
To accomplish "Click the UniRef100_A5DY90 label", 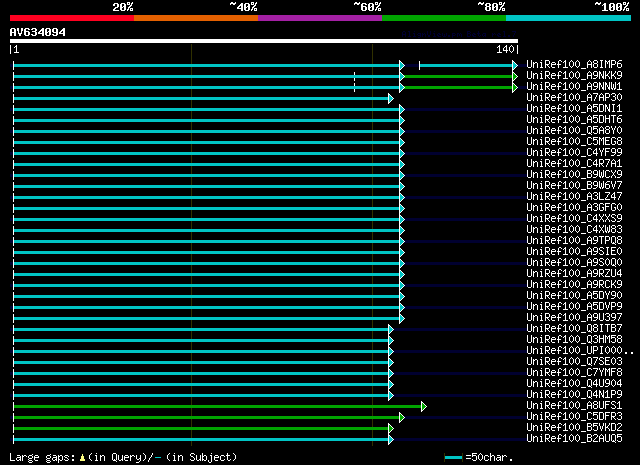I will pos(574,296).
